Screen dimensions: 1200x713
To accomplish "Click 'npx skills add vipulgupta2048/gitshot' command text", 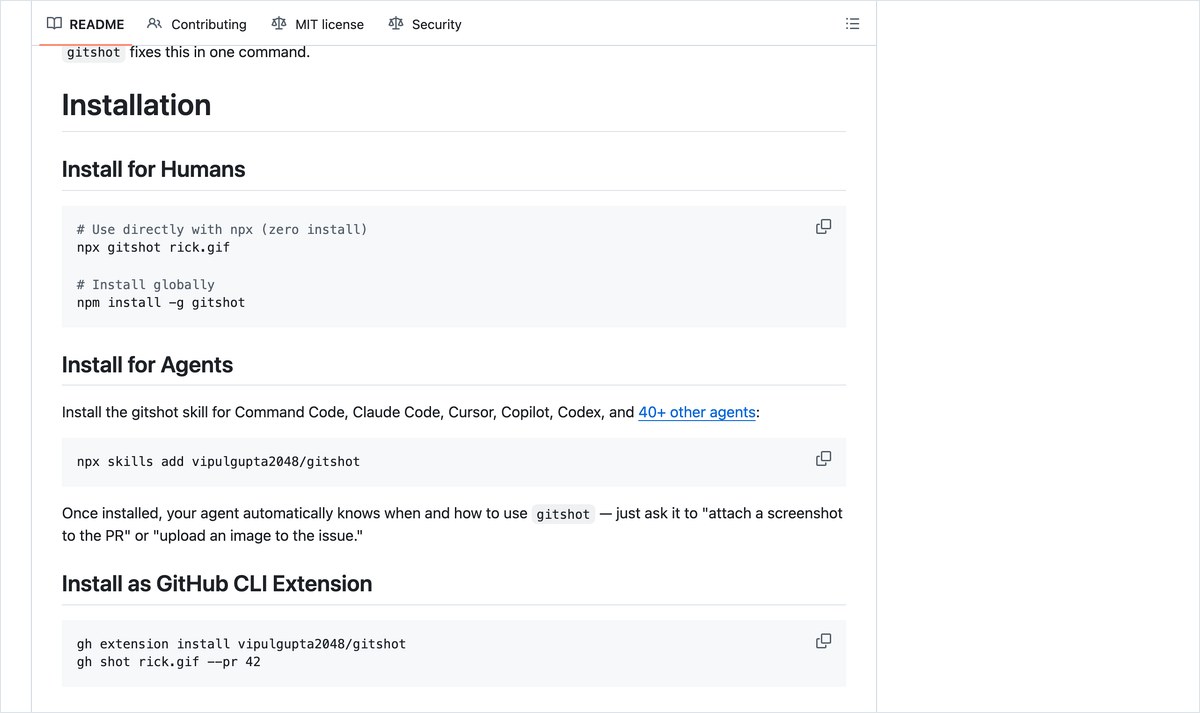I will coord(218,462).
